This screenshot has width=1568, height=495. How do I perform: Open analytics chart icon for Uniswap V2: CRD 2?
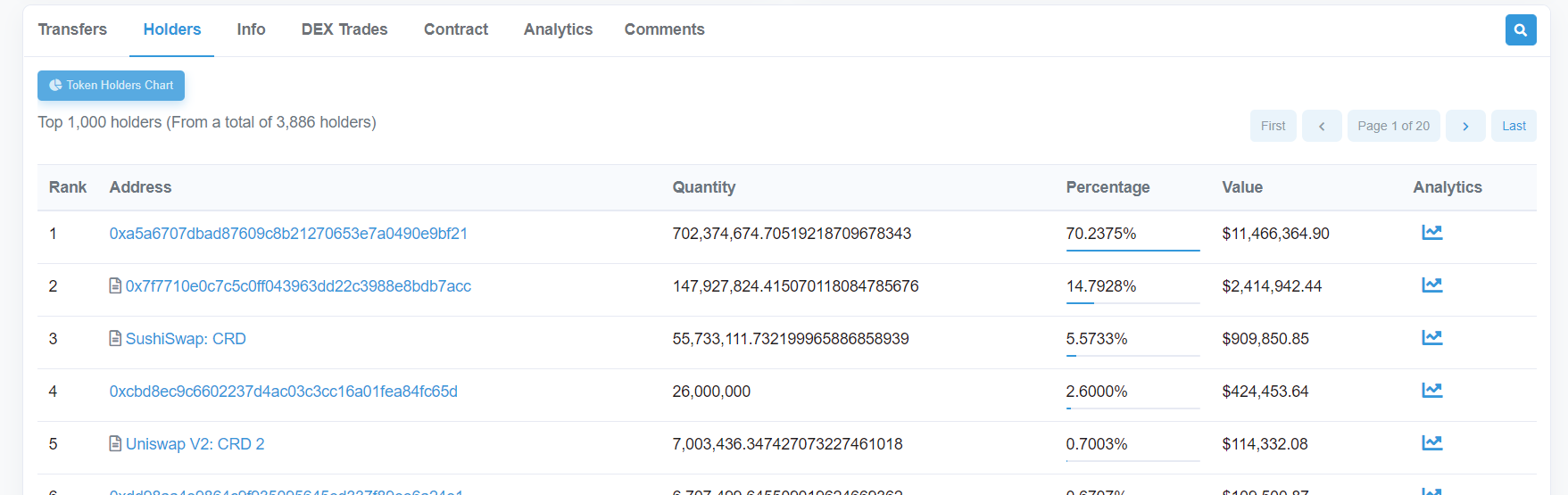(1431, 443)
